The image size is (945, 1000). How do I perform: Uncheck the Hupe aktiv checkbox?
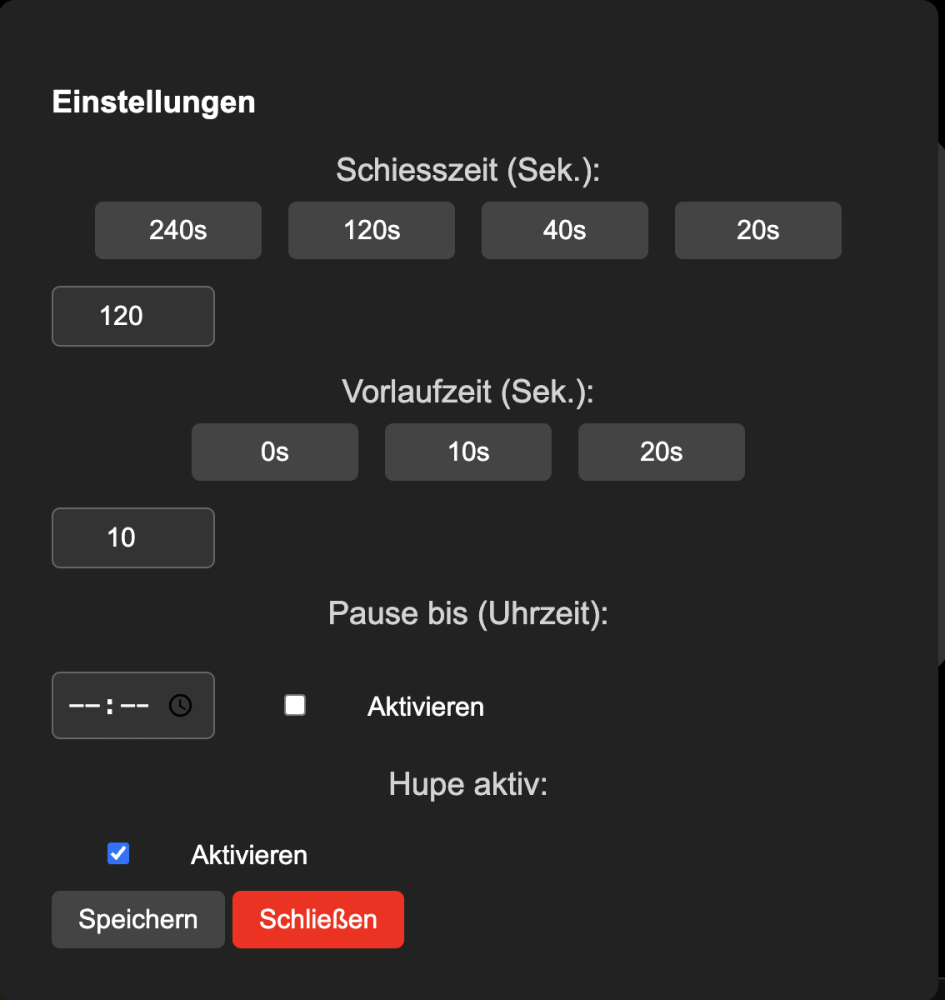click(x=118, y=854)
